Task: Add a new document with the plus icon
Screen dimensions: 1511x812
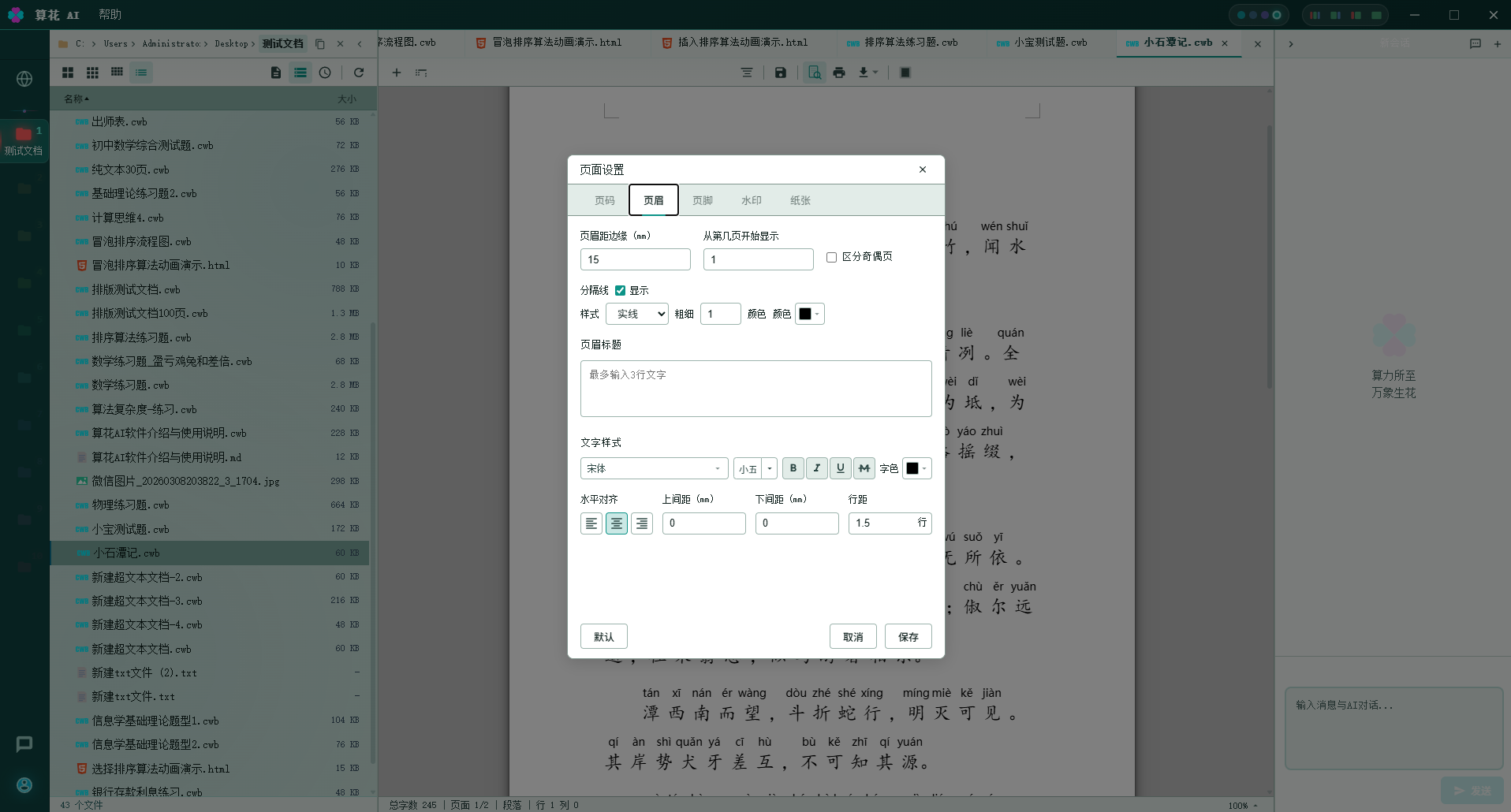Action: pyautogui.click(x=397, y=73)
